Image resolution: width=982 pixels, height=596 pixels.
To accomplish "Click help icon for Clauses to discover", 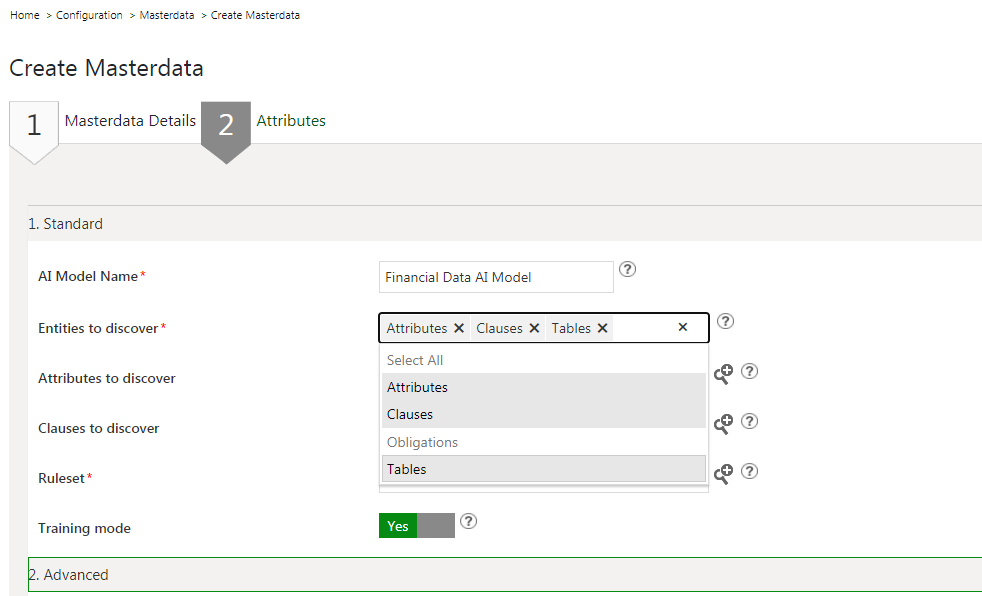I will point(749,421).
